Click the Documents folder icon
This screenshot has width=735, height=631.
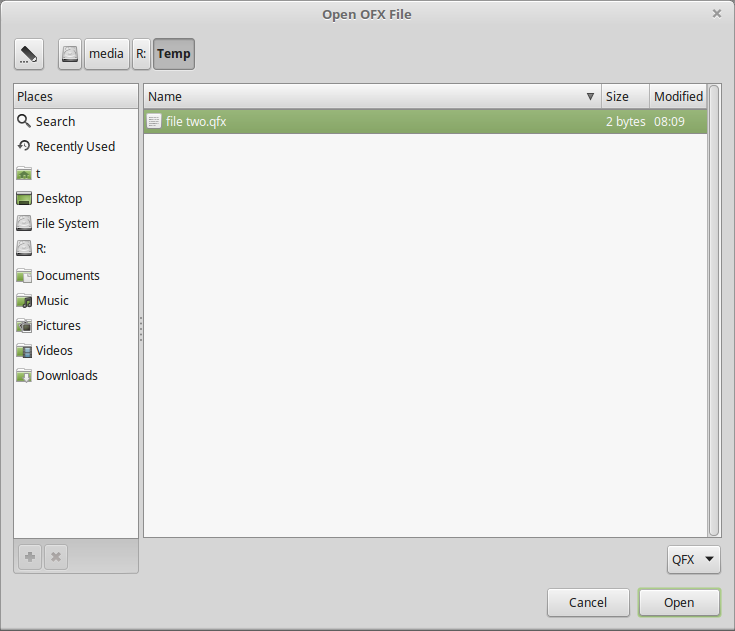(x=24, y=275)
